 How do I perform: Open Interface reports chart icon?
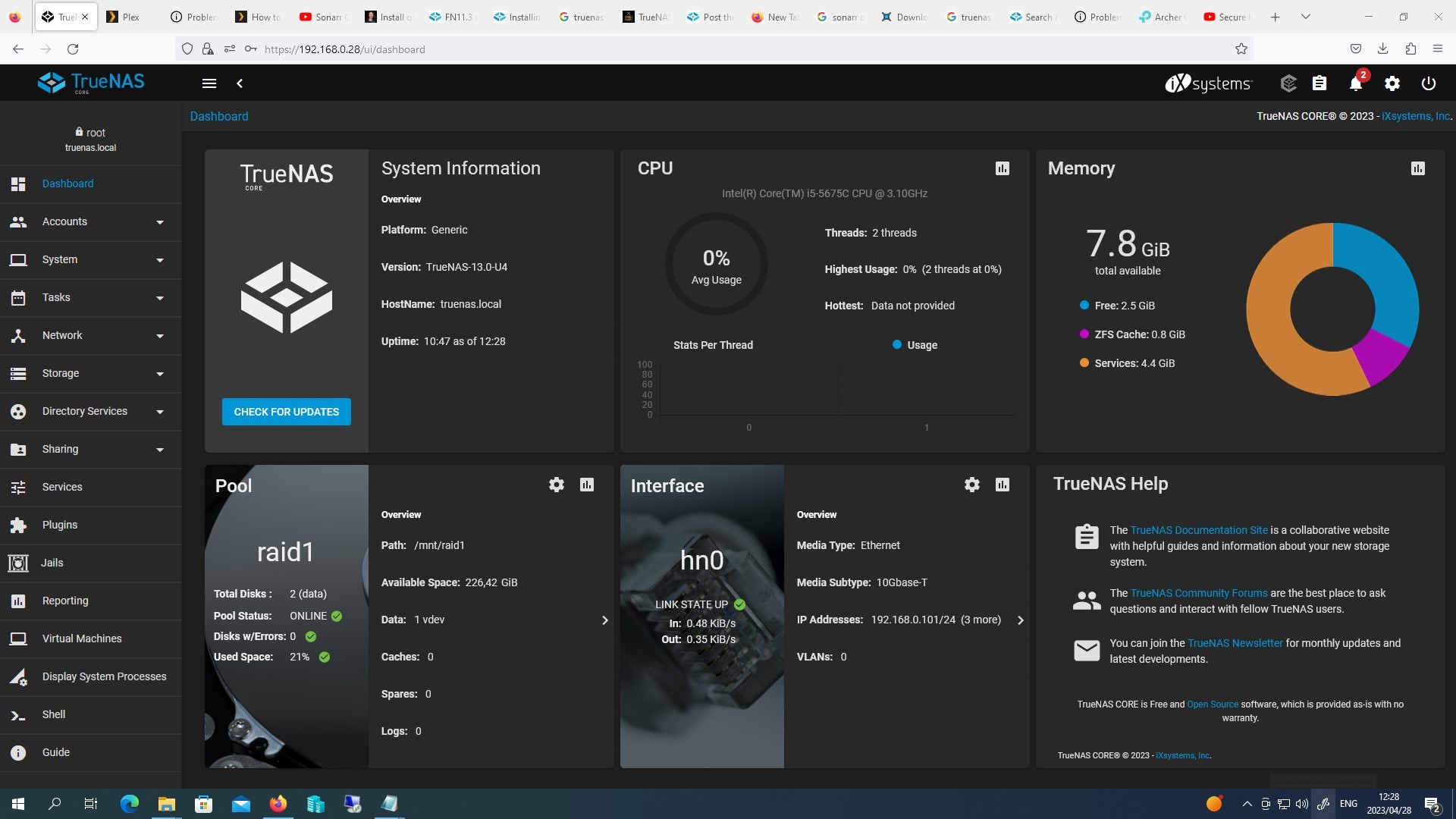pos(1003,485)
